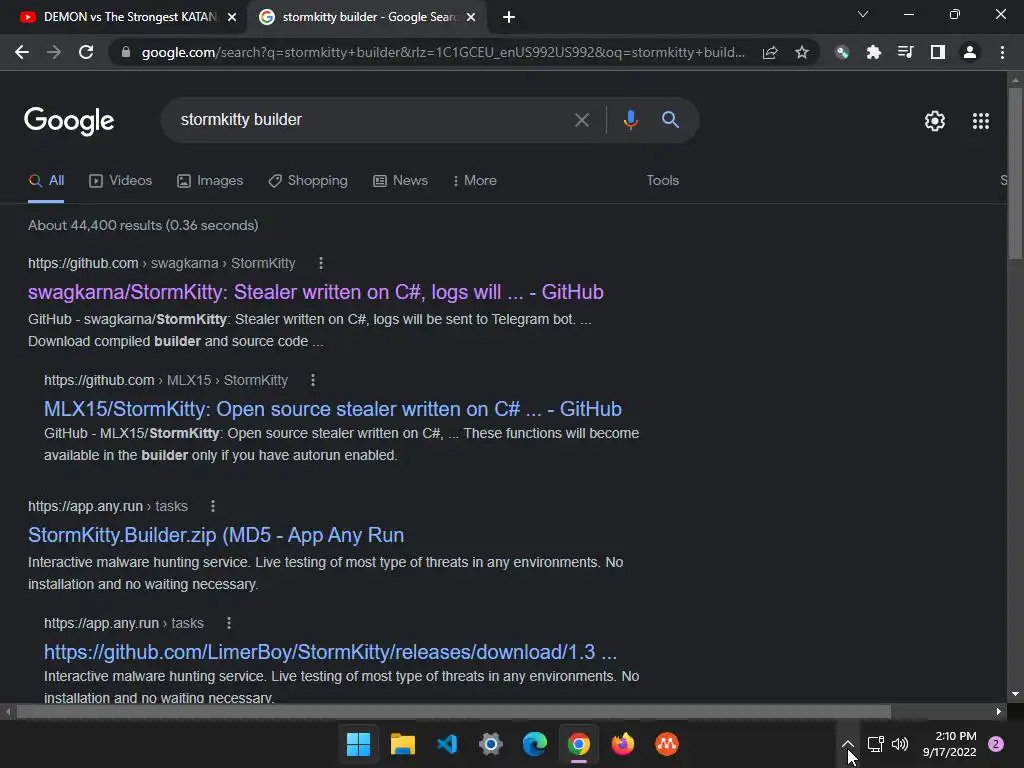Show hidden system tray icons
This screenshot has width=1024, height=768.
[x=848, y=744]
